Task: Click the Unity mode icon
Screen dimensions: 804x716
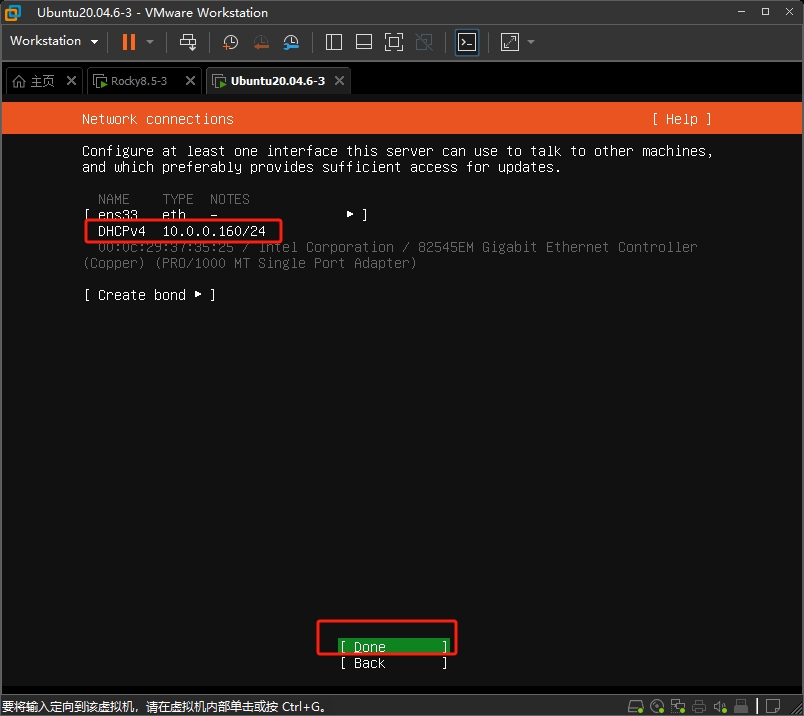Action: (424, 42)
